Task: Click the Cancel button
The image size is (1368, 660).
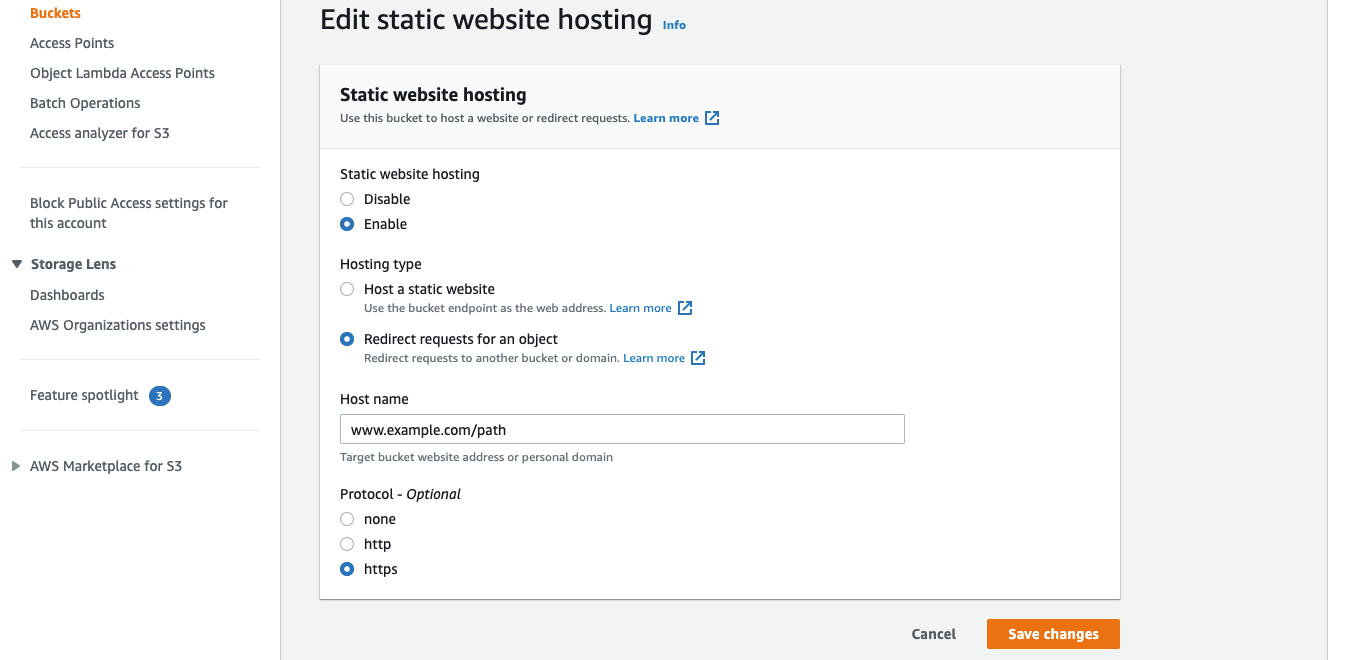Action: [x=934, y=634]
